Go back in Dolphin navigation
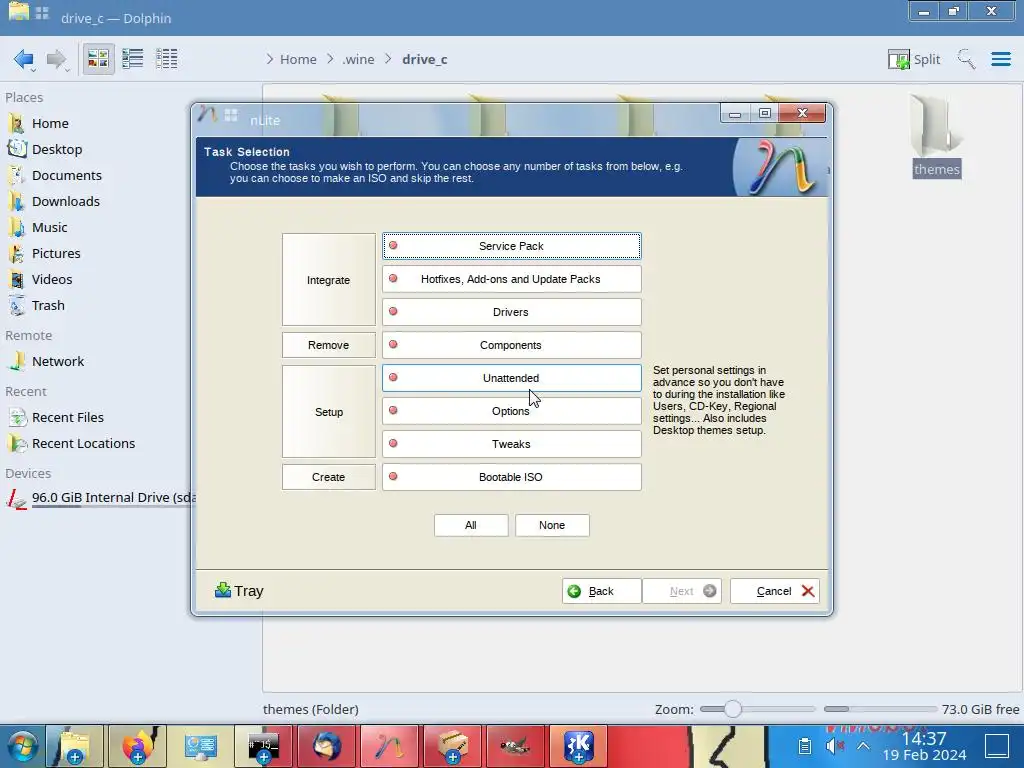Image resolution: width=1024 pixels, height=768 pixels. point(24,59)
